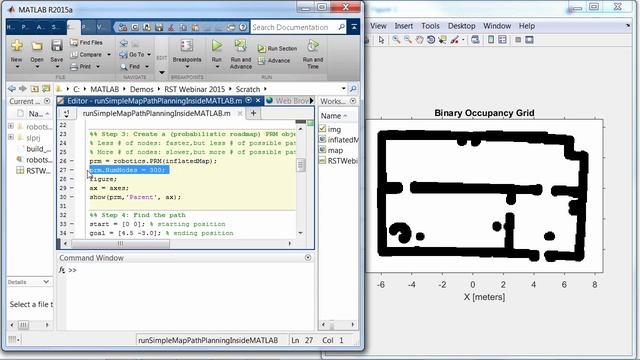Click the New file icon
Image resolution: width=640 pixels, height=360 pixels.
coord(17,46)
